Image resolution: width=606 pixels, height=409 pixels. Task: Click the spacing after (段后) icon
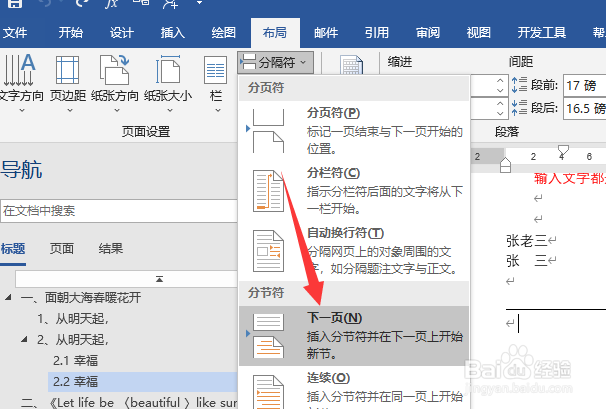coord(519,108)
